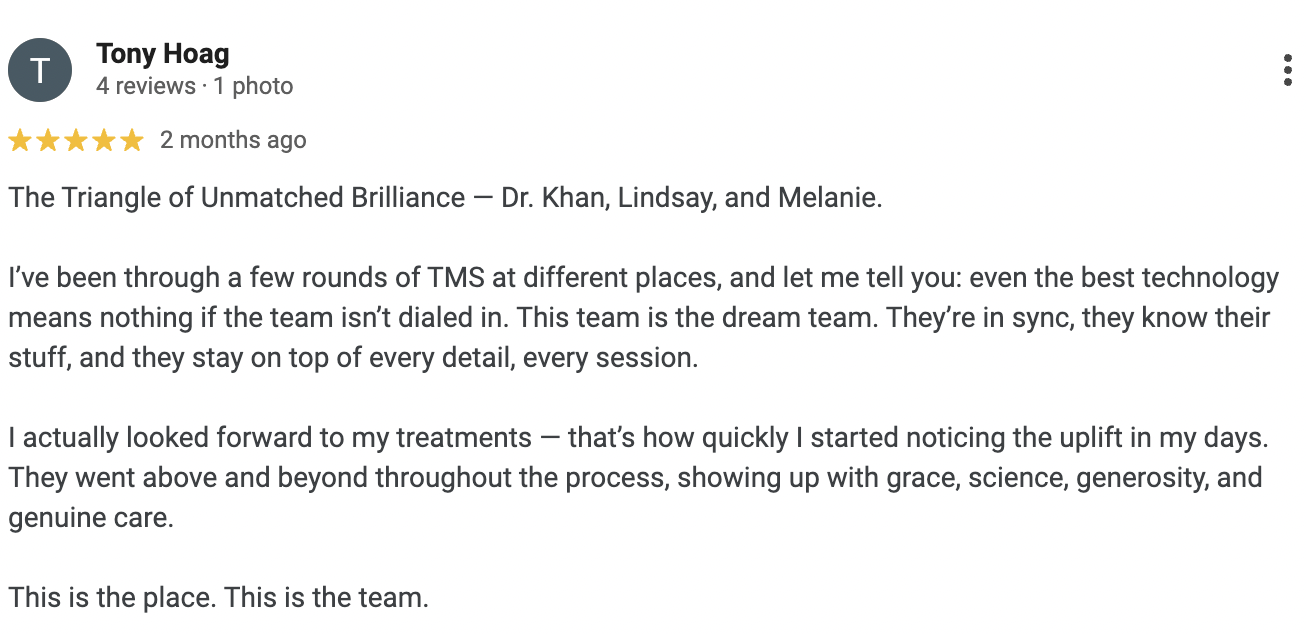Click Tony Hoag's round avatar icon
Image resolution: width=1306 pixels, height=634 pixels.
(40, 70)
